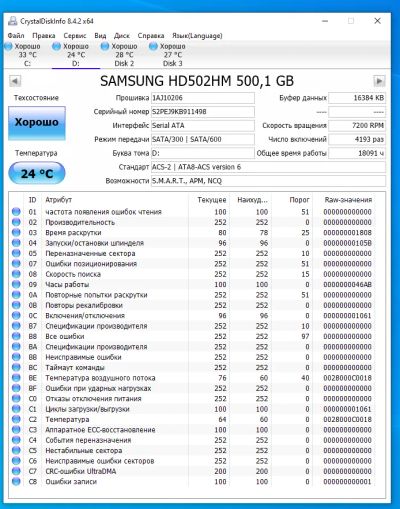Click status icon for Все ошибки row
The image size is (400, 509).
tap(16, 336)
